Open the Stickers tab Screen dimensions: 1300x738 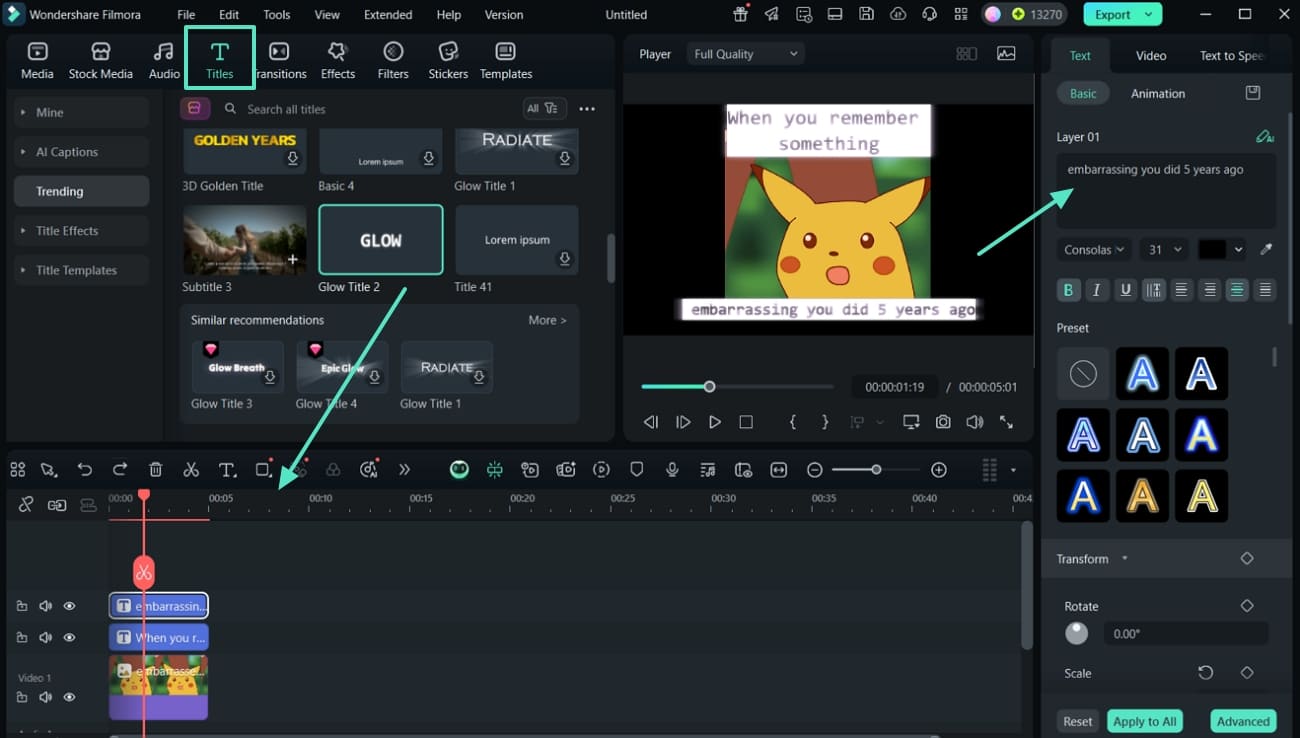pyautogui.click(x=448, y=61)
